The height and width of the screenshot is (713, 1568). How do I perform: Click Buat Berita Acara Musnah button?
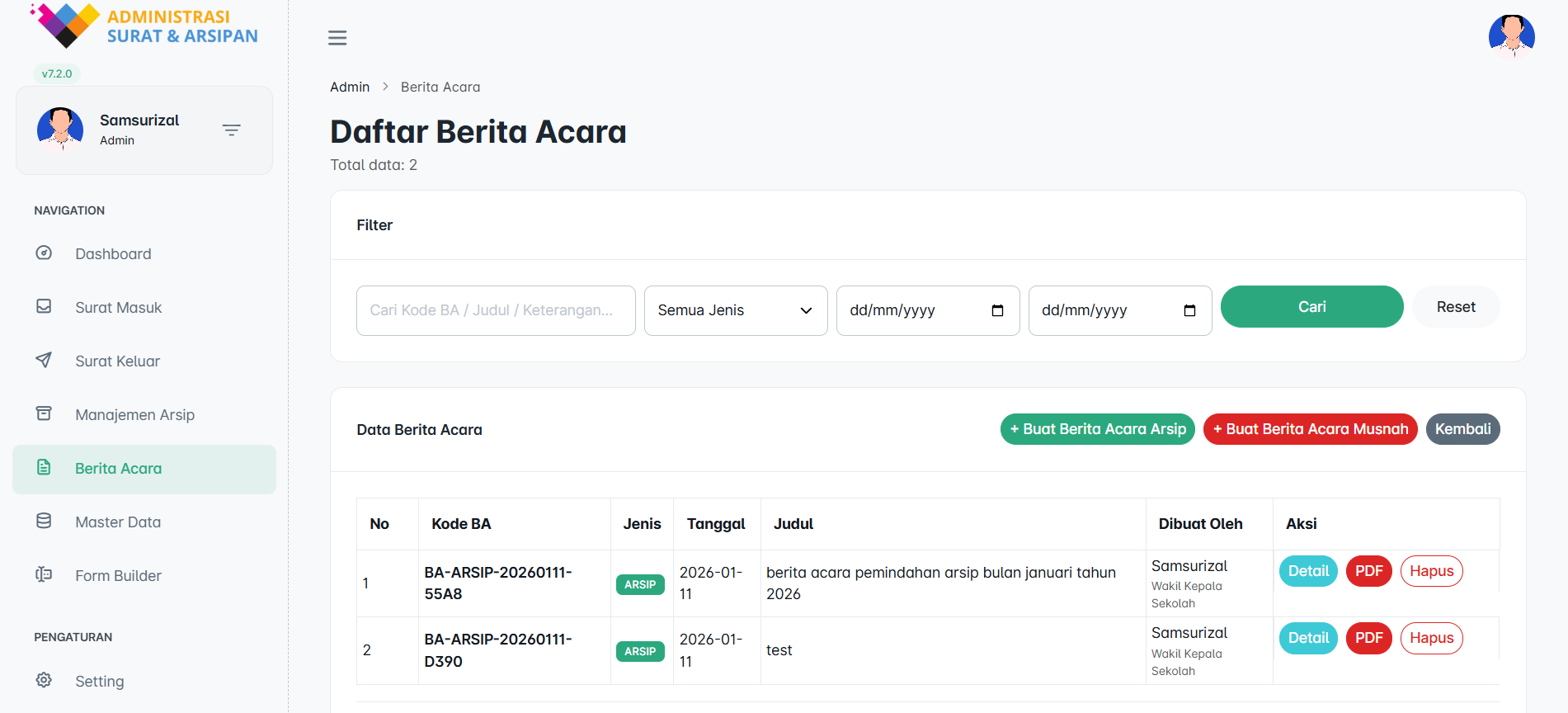tap(1310, 429)
